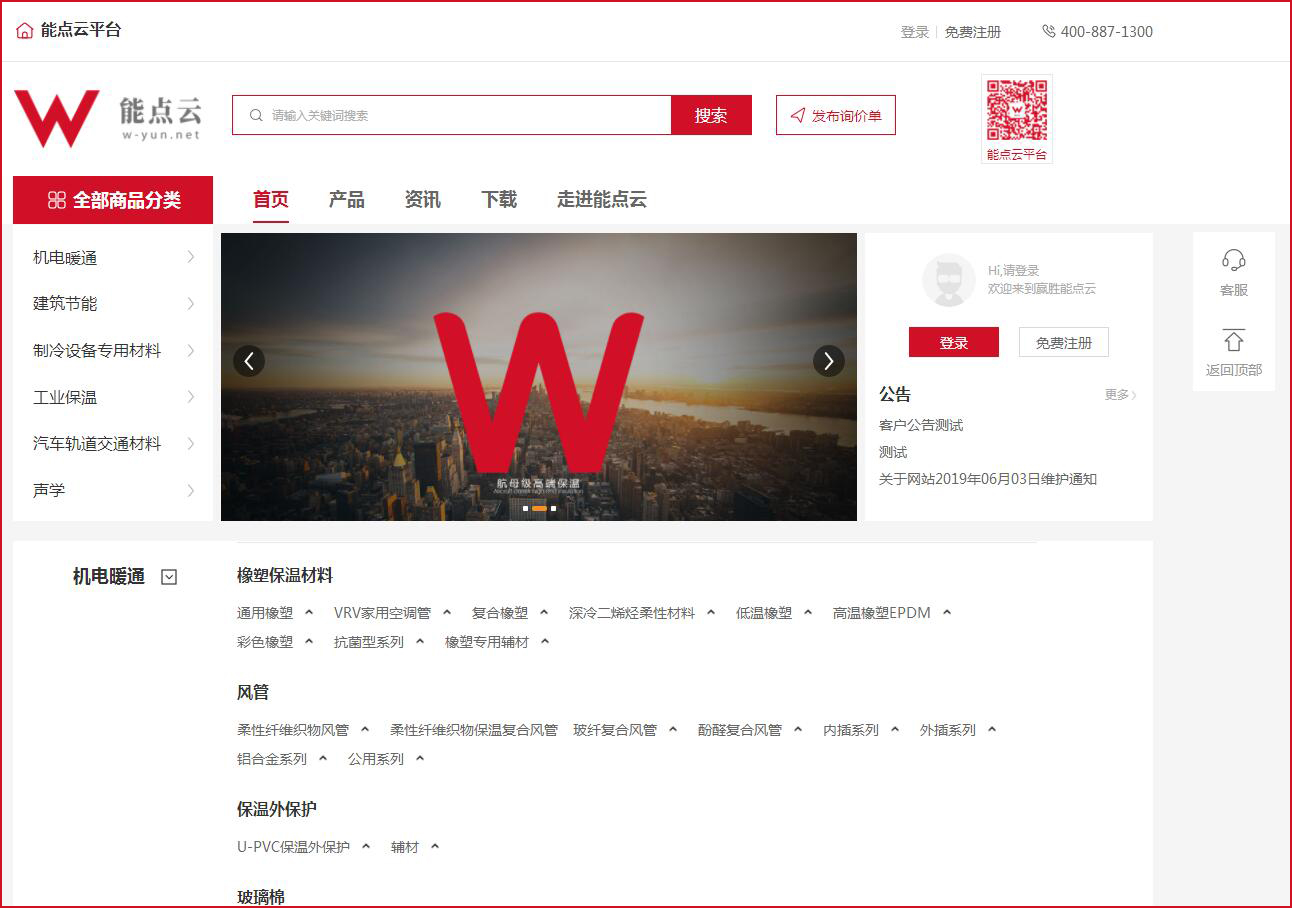Switch to the 产品 tab
Screen dimensions: 1292x908
(x=346, y=200)
